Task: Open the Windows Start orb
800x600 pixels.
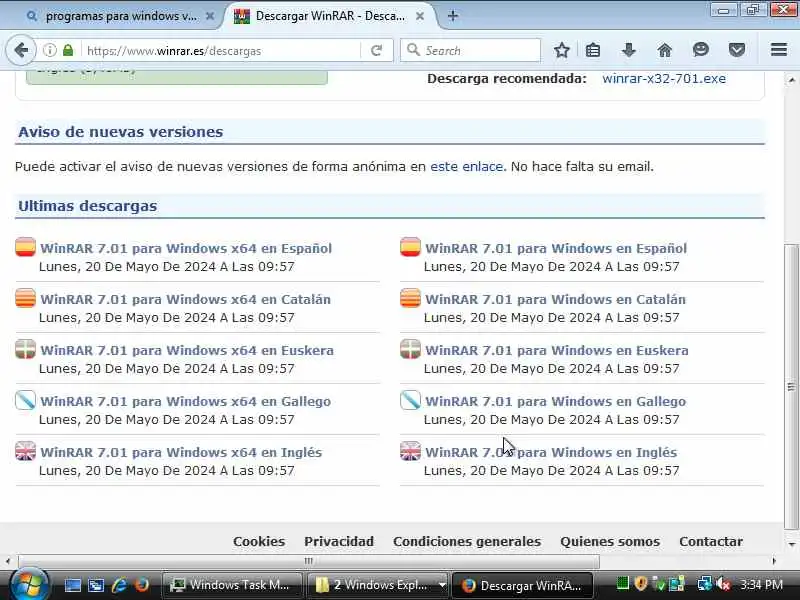Action: pyautogui.click(x=29, y=584)
